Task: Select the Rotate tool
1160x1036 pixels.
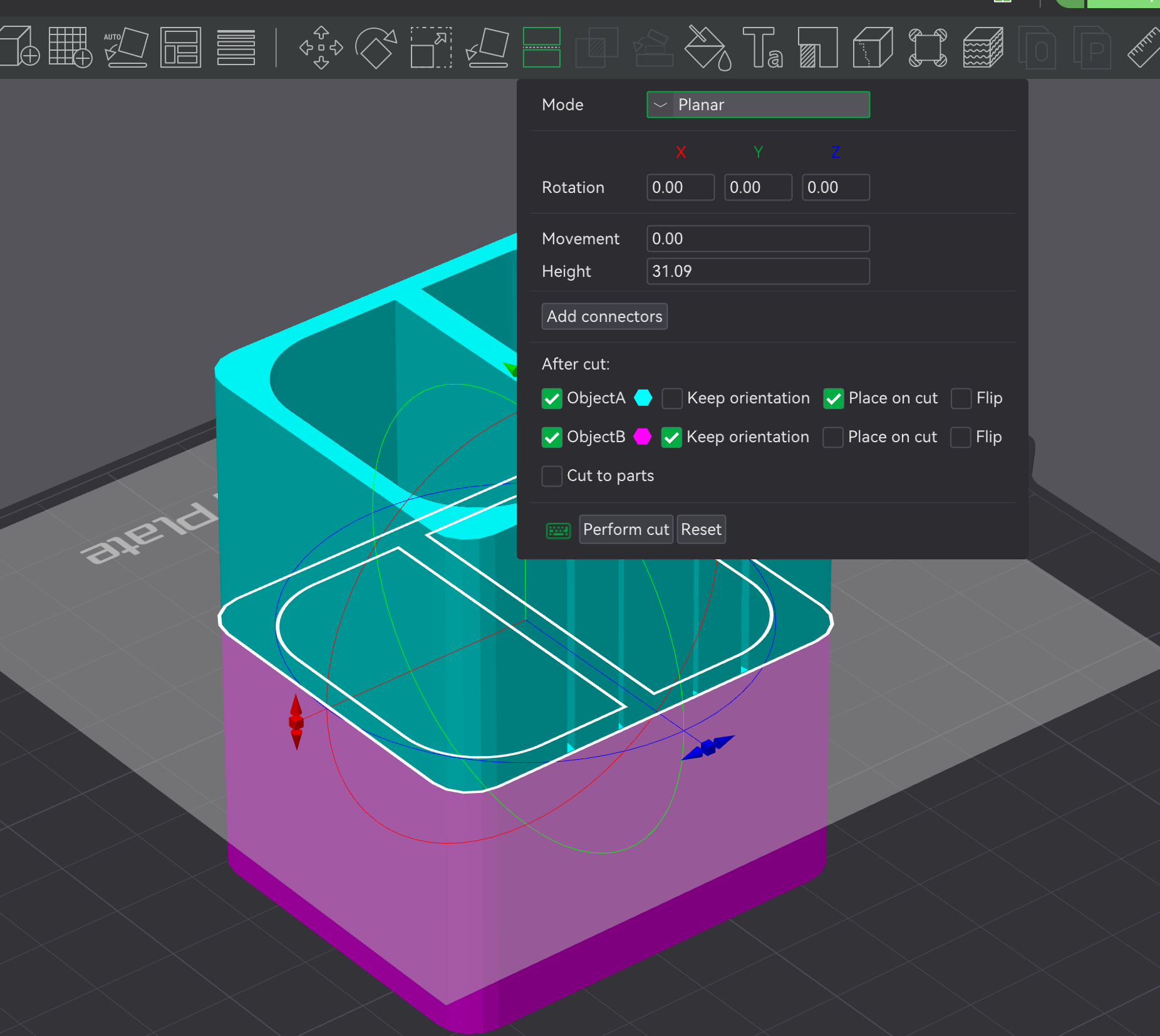Action: coord(375,48)
